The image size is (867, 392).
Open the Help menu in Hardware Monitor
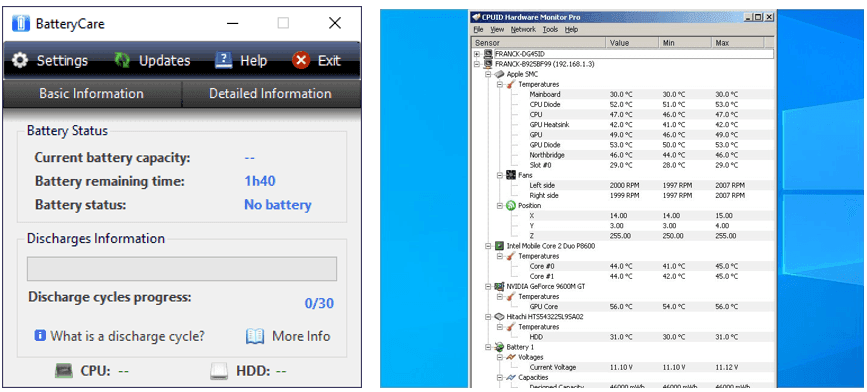pos(571,29)
